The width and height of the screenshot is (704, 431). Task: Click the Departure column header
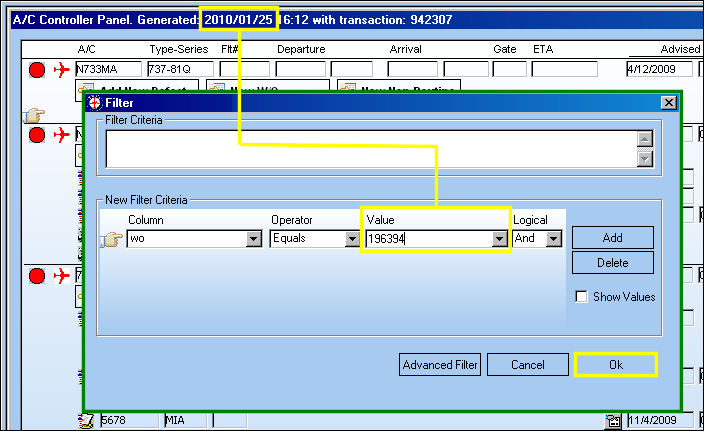point(301,49)
